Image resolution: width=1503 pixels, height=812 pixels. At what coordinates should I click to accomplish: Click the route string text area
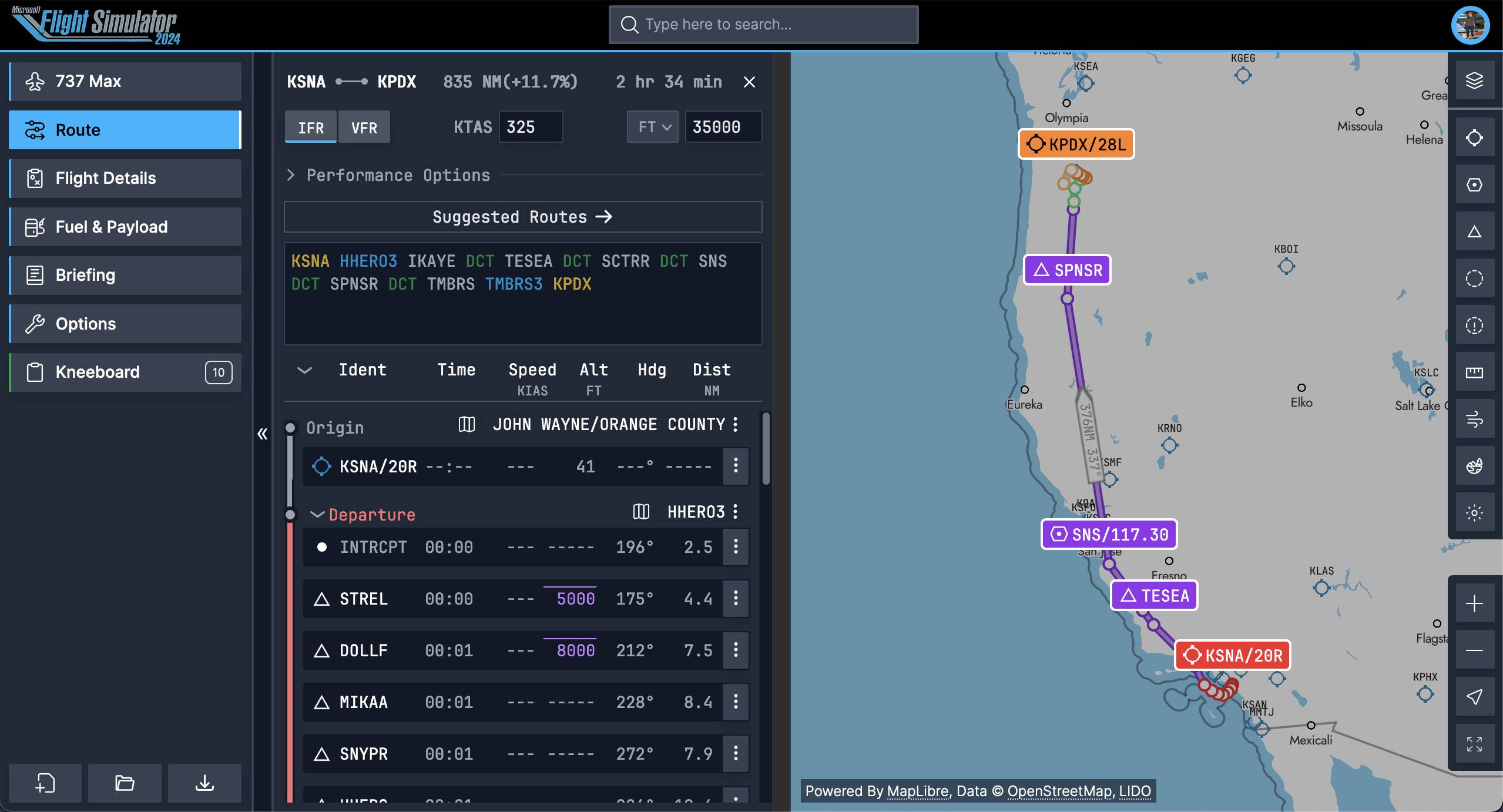[523, 294]
